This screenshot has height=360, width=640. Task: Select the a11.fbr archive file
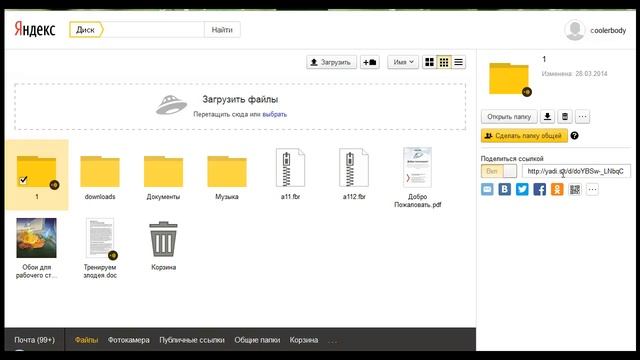pyautogui.click(x=290, y=168)
